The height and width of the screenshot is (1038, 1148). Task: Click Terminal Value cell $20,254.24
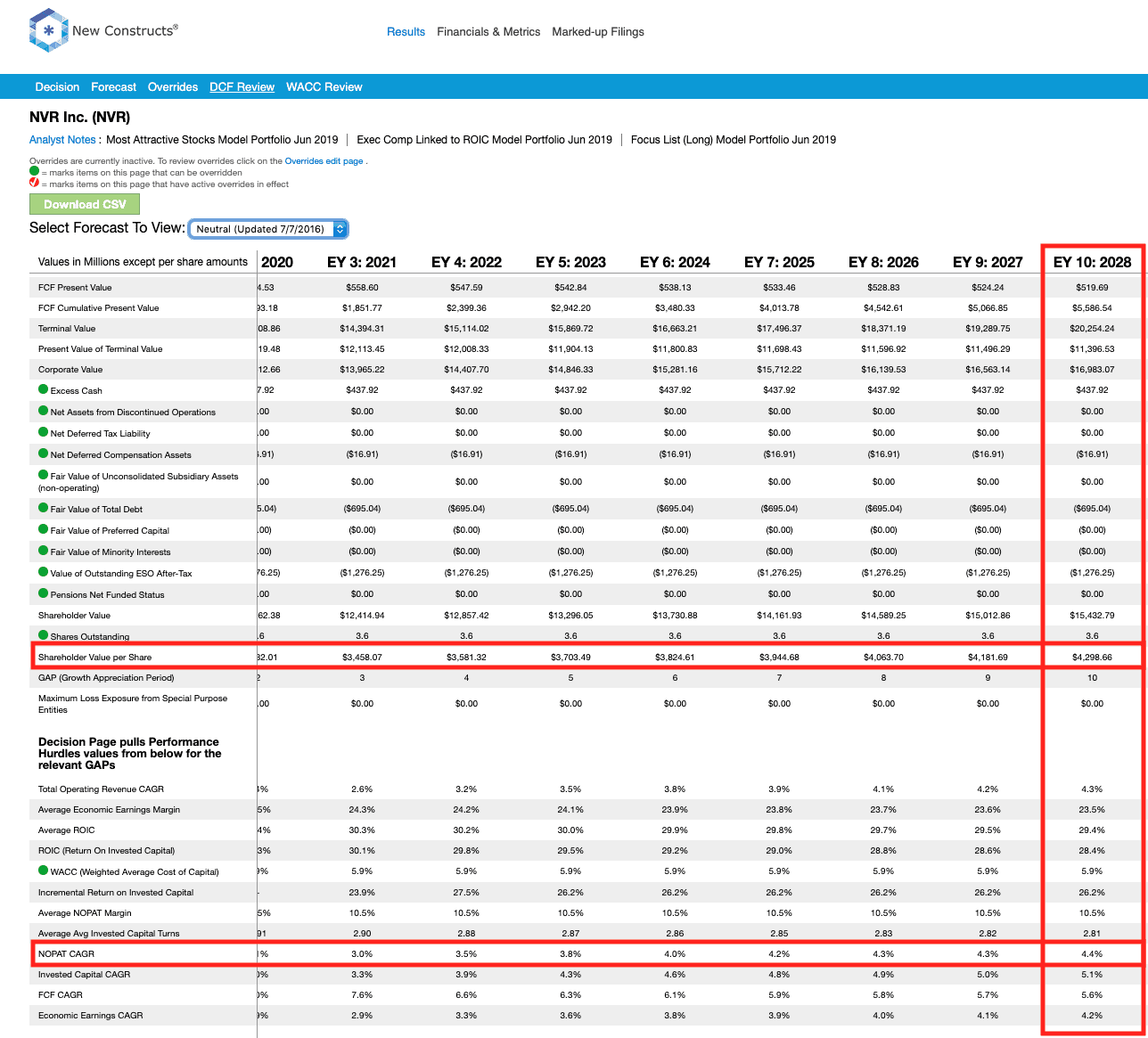click(x=1092, y=328)
